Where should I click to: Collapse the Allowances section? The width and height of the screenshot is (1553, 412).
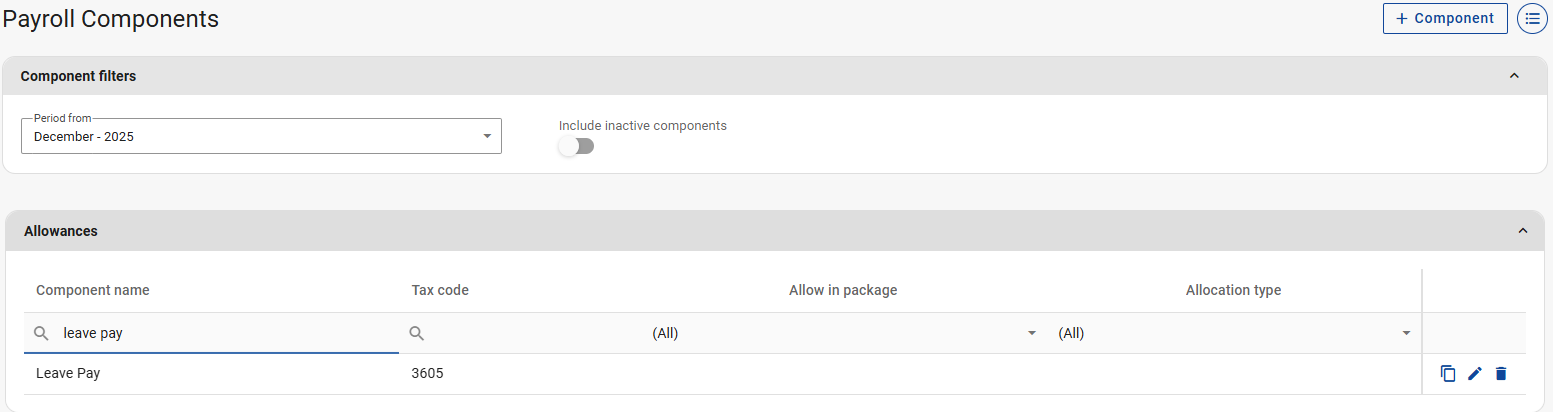(x=1522, y=231)
